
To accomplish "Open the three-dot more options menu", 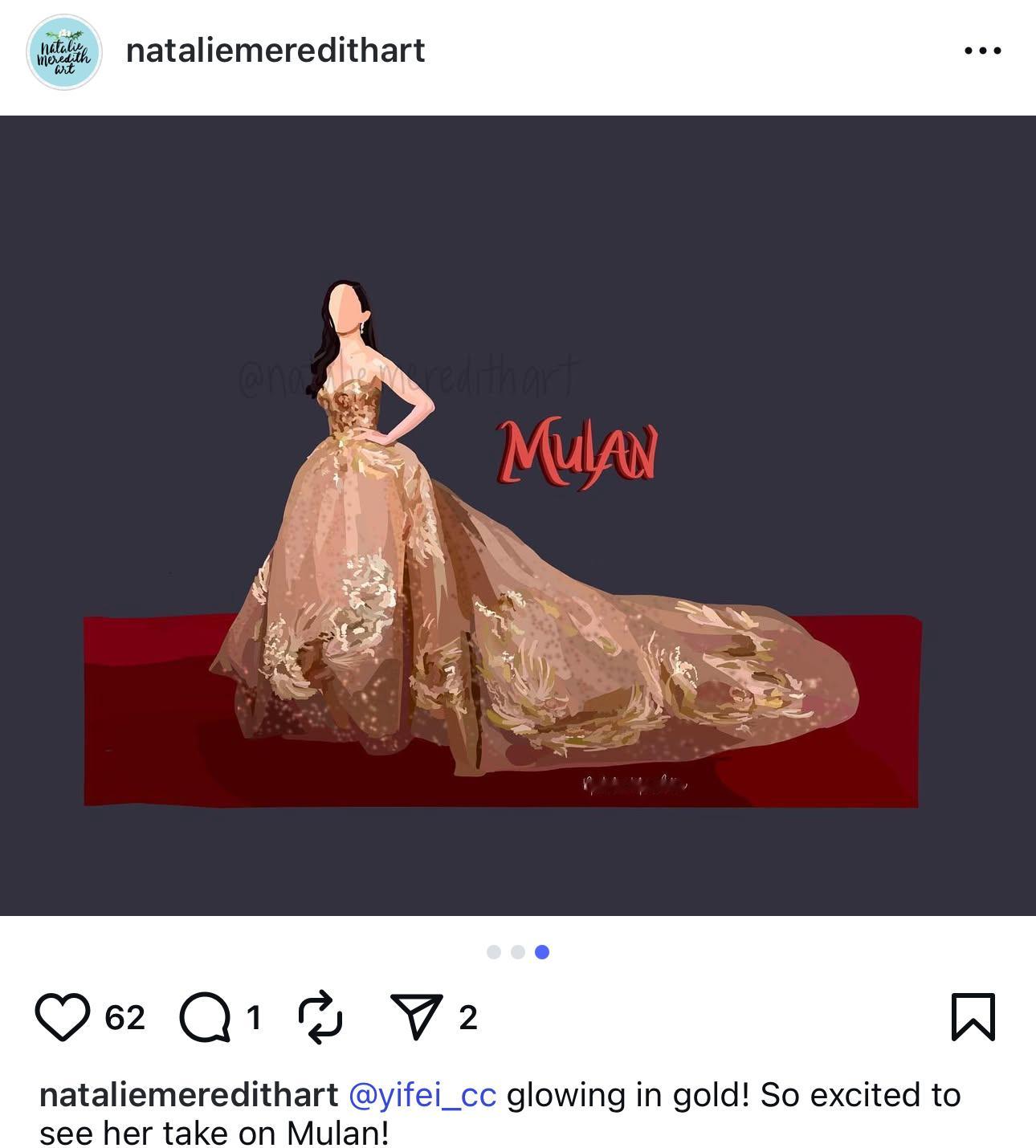I will coord(982,51).
